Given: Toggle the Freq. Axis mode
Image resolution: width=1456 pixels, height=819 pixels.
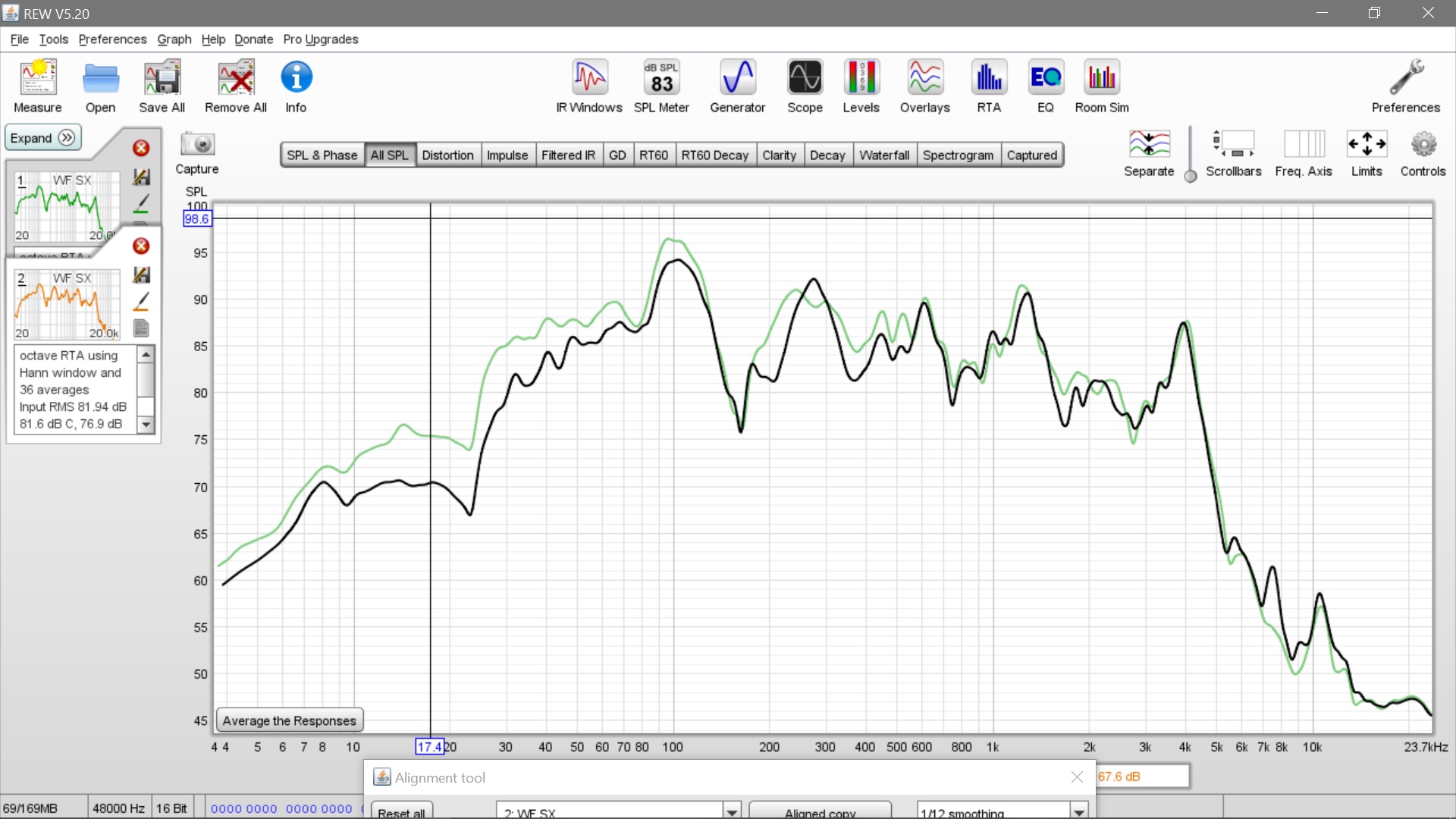Looking at the screenshot, I should click(1304, 153).
